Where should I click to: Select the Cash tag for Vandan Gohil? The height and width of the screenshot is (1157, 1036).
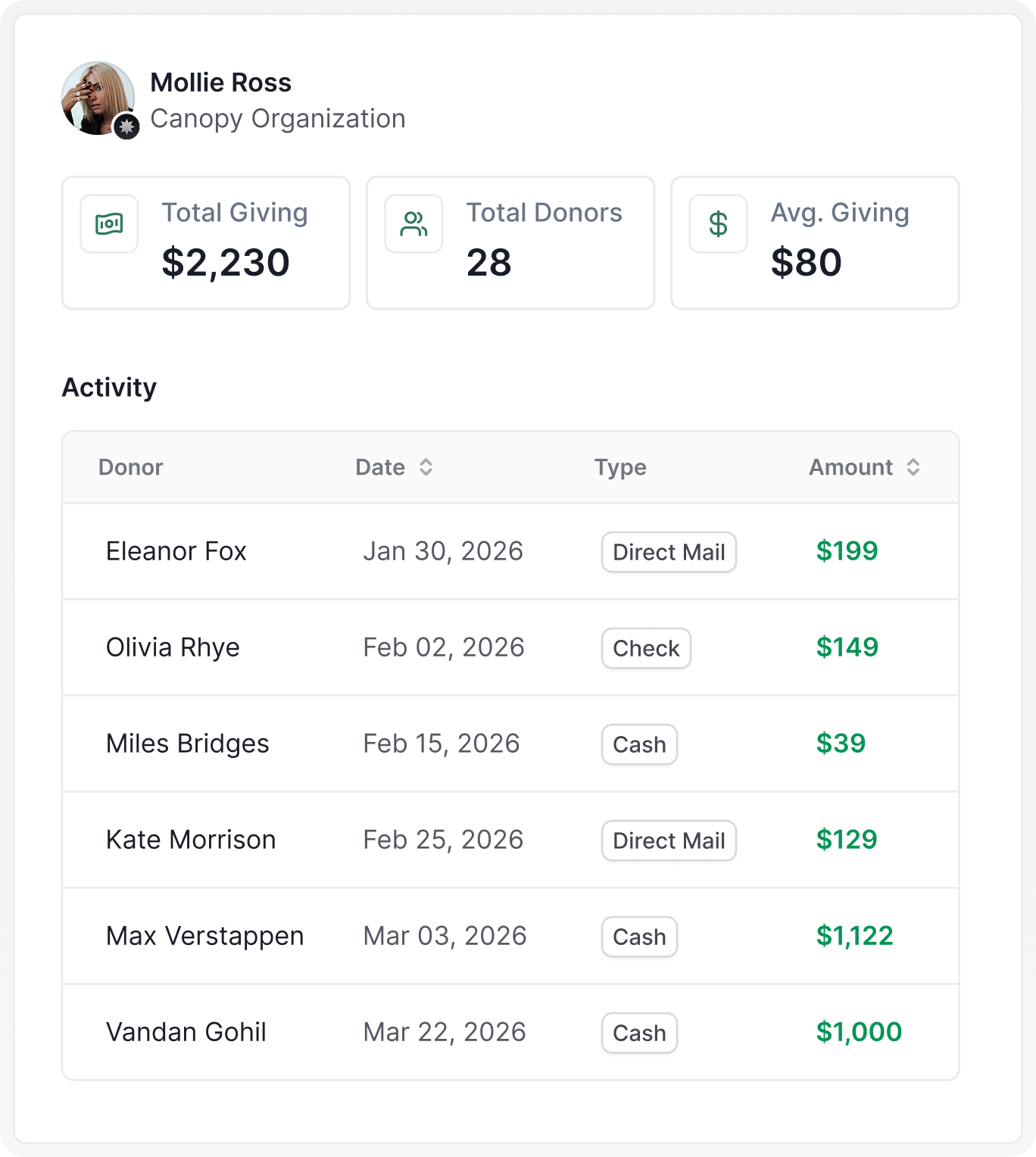coord(639,1033)
